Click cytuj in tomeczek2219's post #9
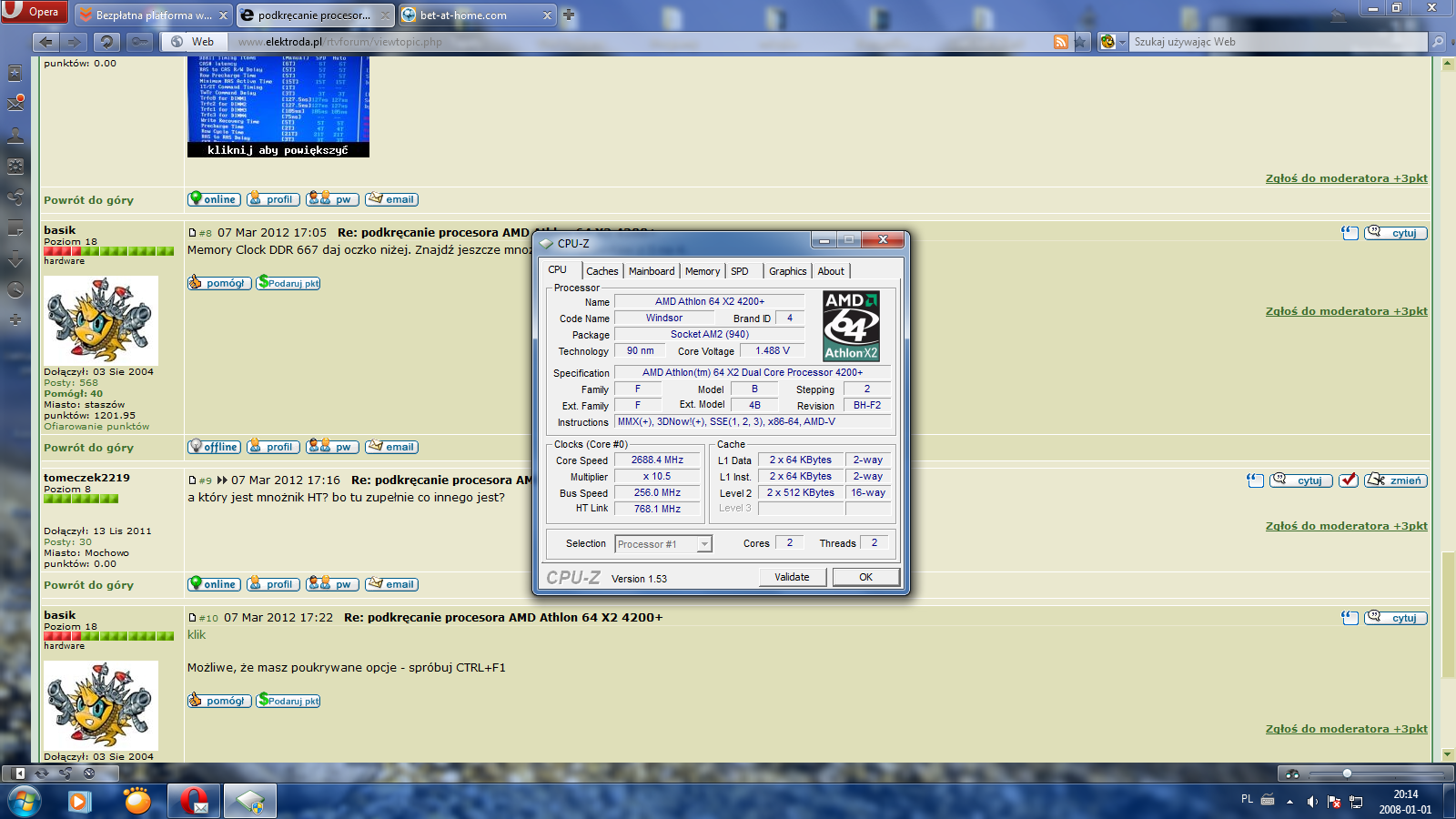 (1301, 480)
